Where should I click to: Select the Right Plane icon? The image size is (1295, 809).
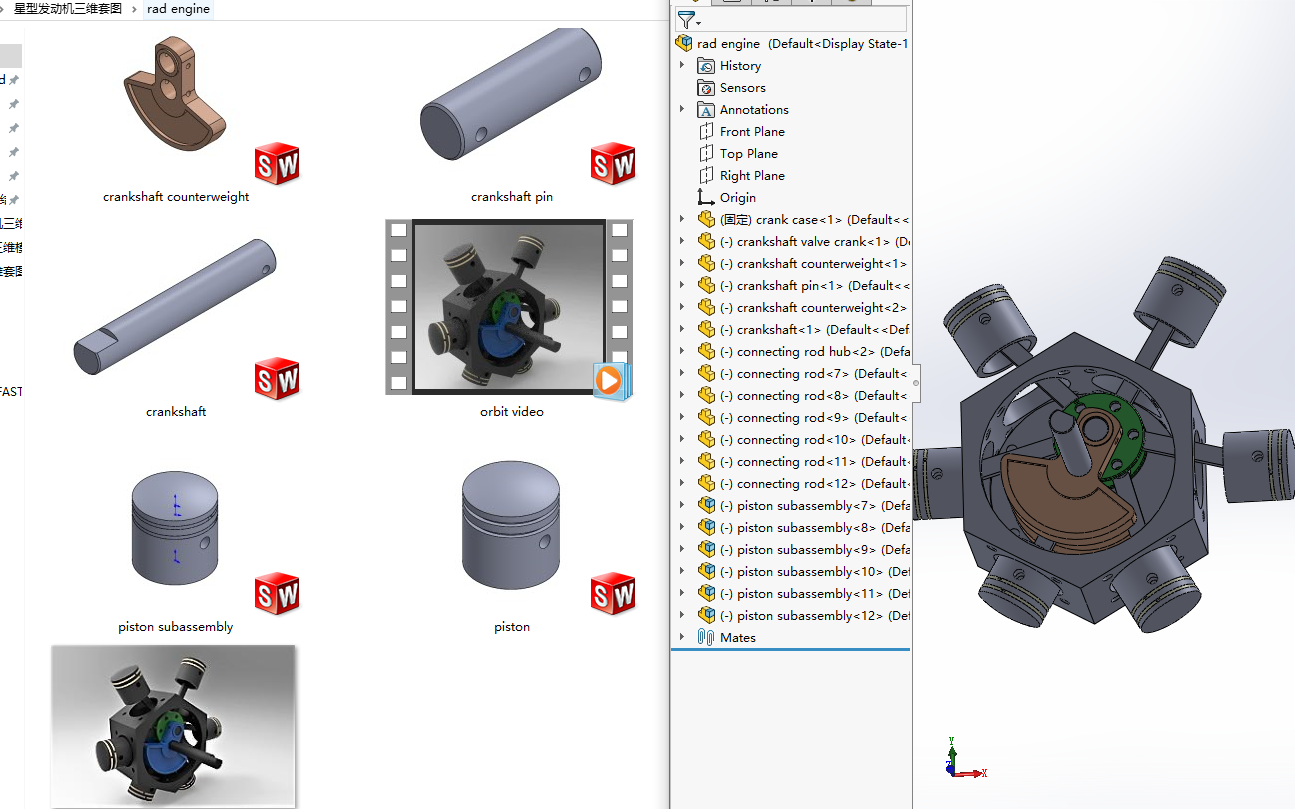tap(706, 175)
